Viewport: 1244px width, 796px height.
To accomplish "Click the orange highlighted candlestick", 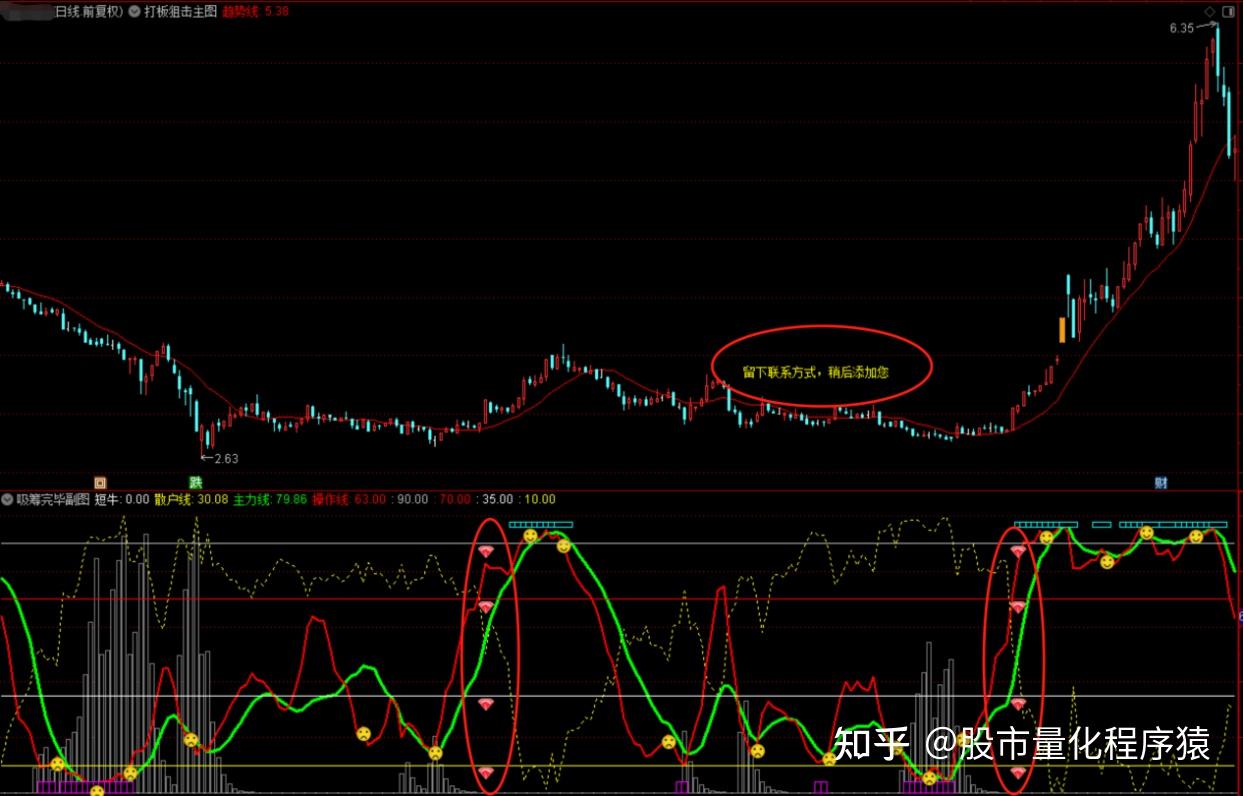I will point(1062,329).
